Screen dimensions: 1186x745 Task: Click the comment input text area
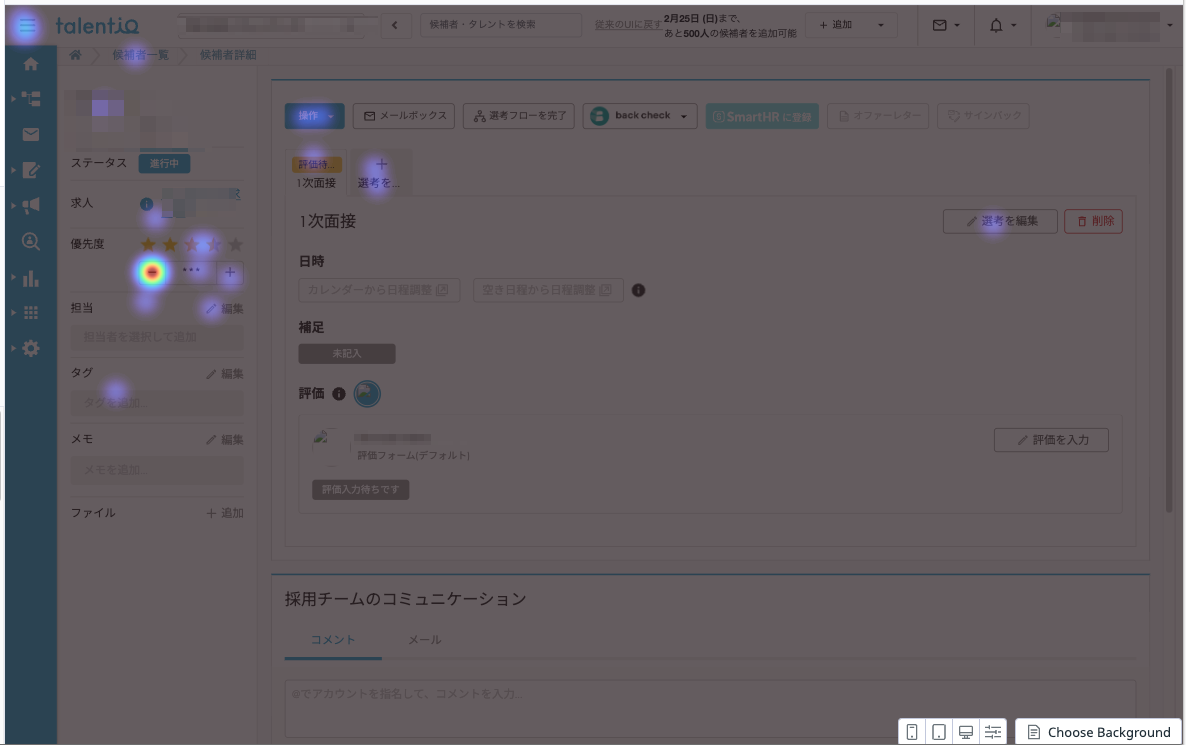tap(710, 709)
